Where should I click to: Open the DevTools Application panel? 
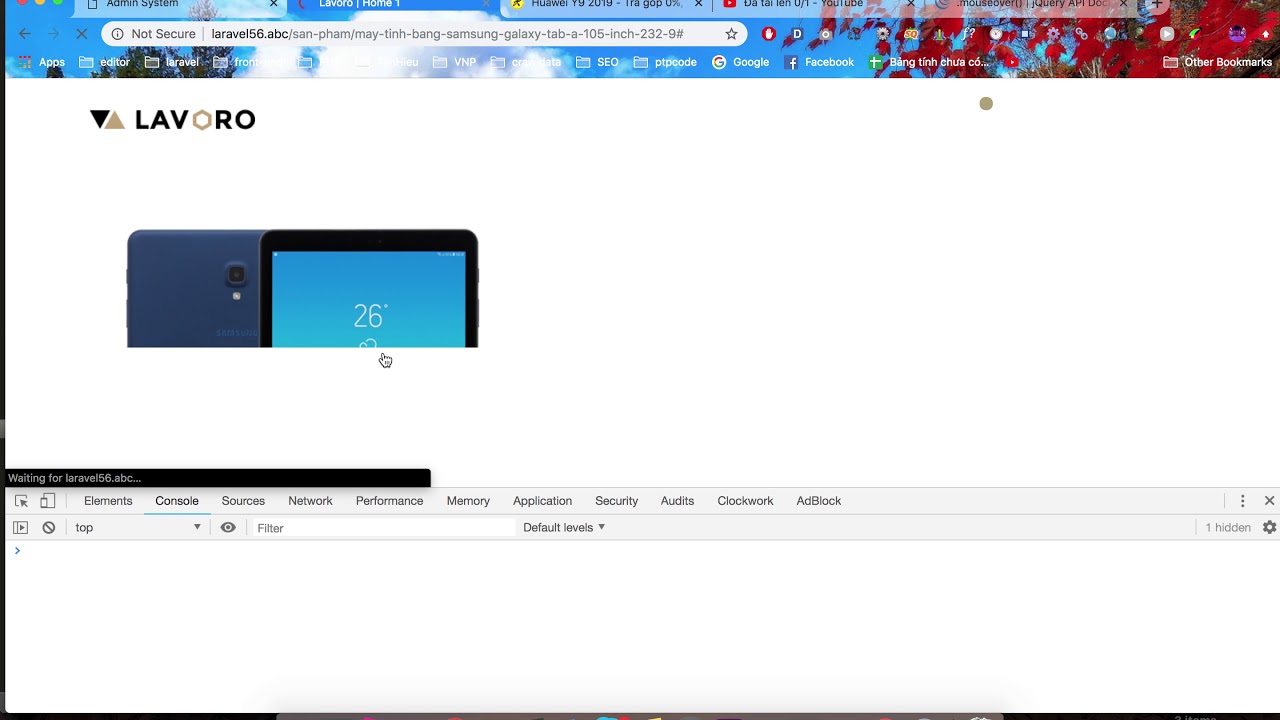click(542, 501)
